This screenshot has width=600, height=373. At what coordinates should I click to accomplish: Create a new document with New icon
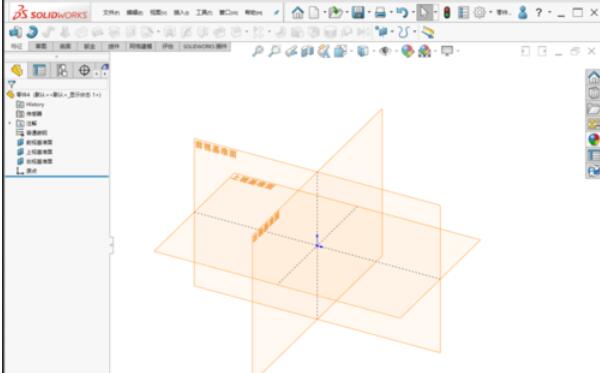coord(314,13)
